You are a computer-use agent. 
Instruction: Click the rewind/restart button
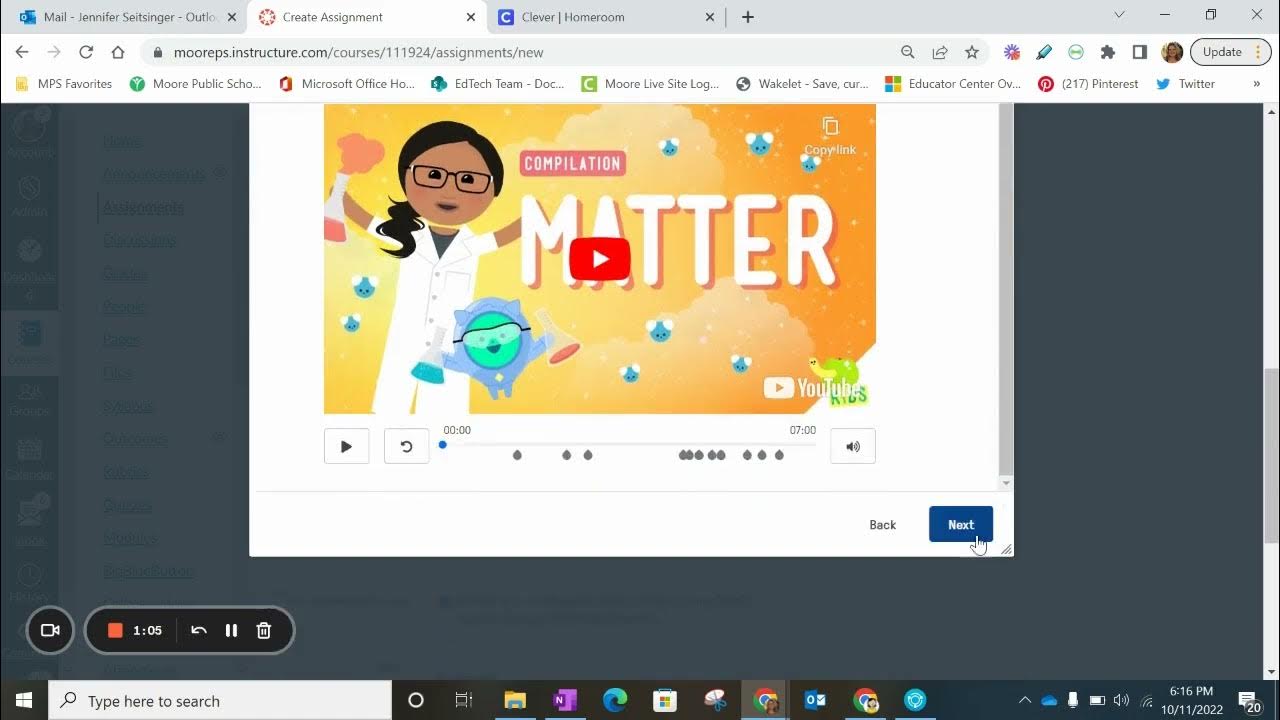pos(406,446)
